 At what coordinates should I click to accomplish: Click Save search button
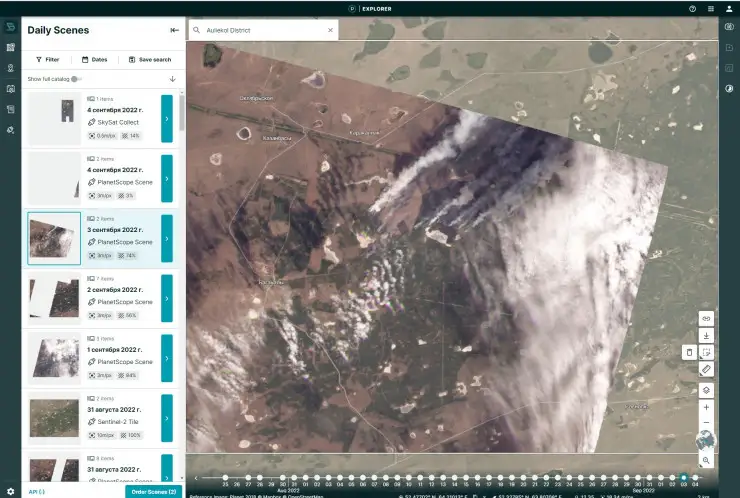150,59
